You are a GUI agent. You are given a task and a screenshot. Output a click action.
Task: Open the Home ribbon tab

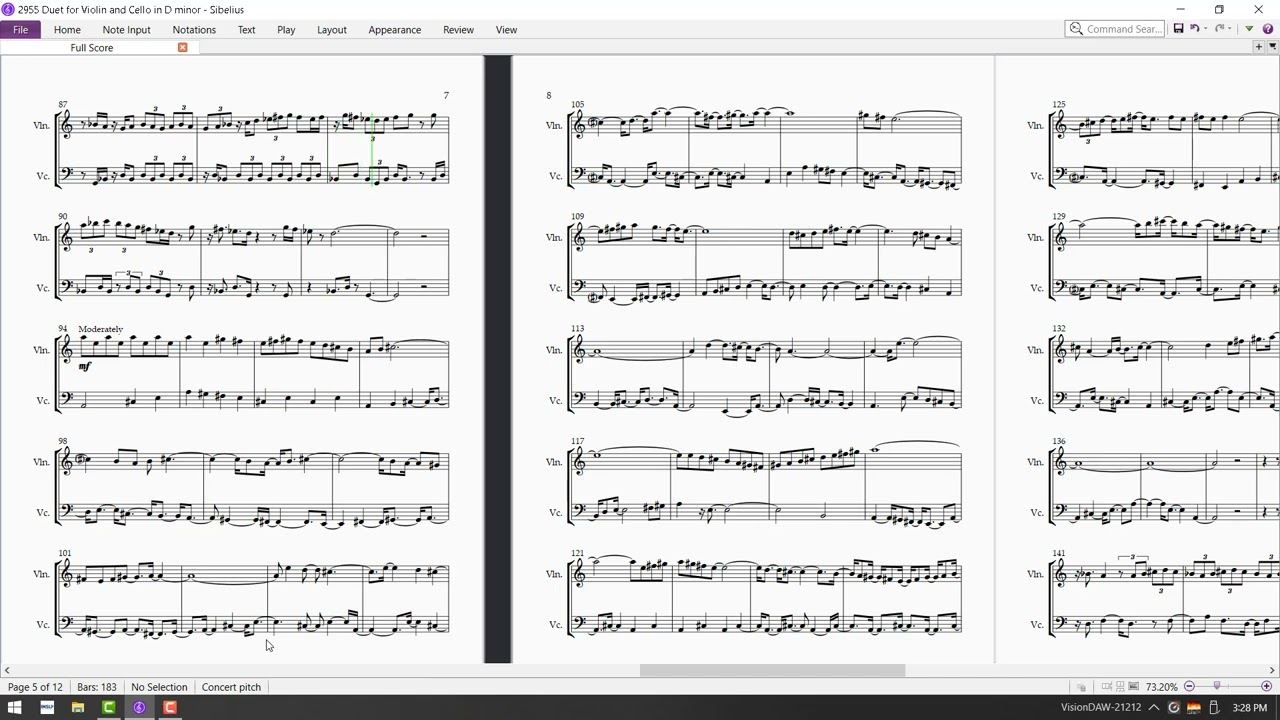67,30
